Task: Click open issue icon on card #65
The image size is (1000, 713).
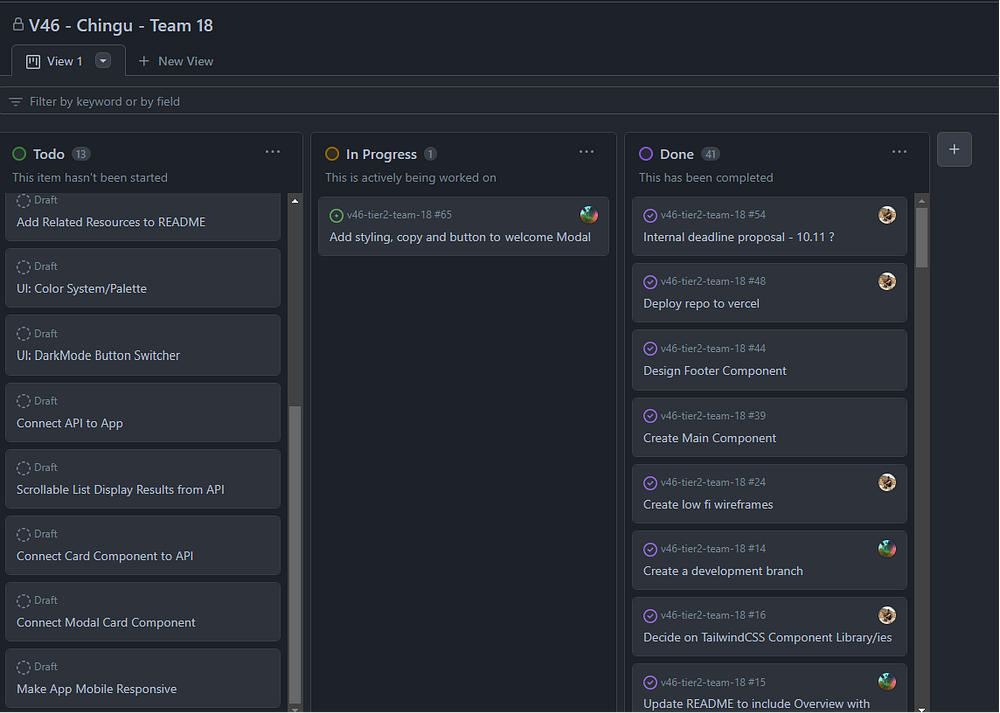Action: point(336,216)
